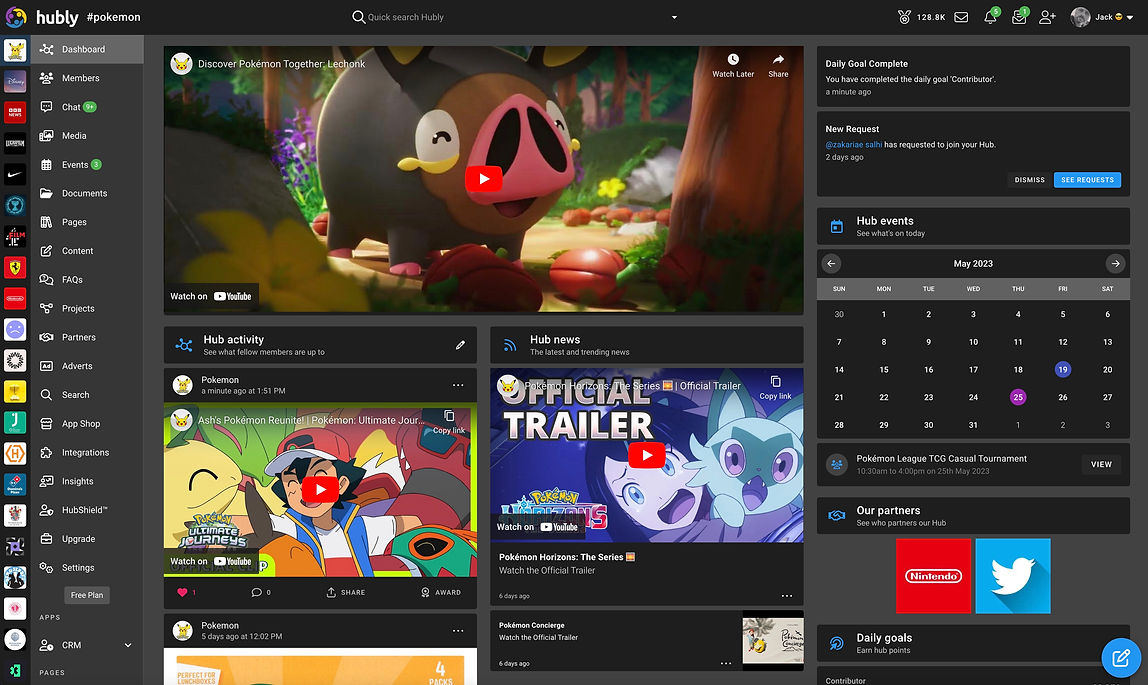Switch to the Ferrari hub icon

pos(15,267)
